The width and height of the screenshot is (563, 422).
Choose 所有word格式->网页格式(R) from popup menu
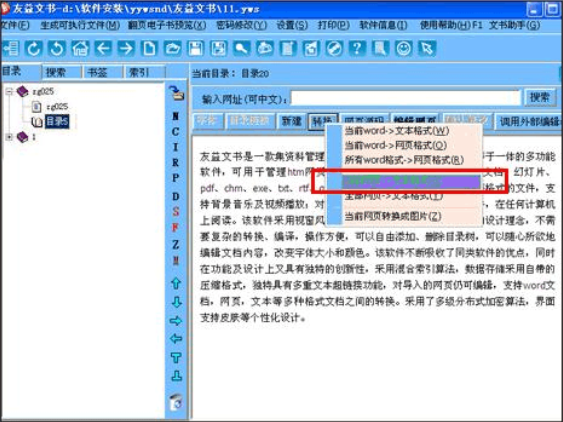pos(404,160)
